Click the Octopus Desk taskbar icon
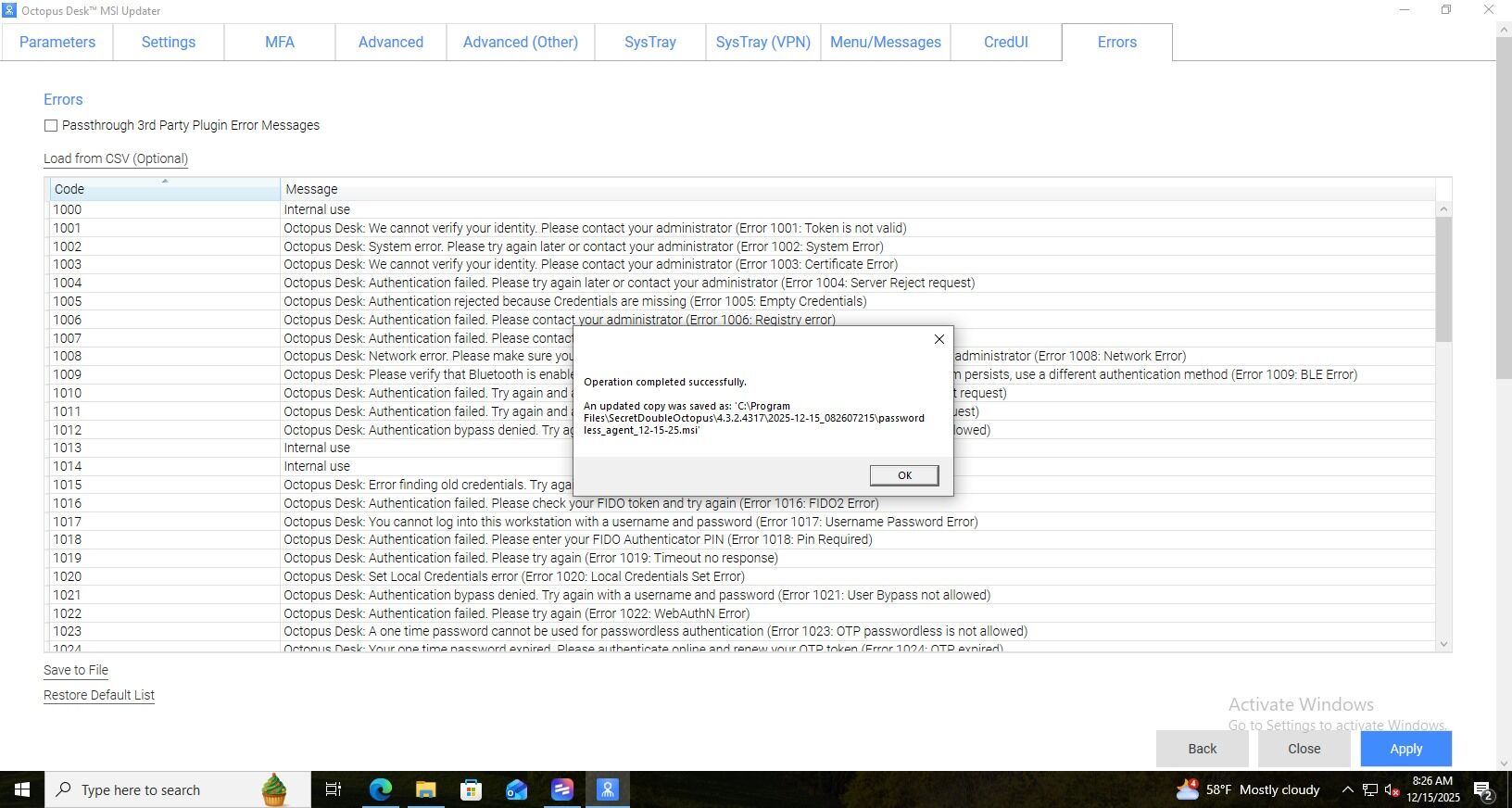The image size is (1512, 808). pos(607,789)
